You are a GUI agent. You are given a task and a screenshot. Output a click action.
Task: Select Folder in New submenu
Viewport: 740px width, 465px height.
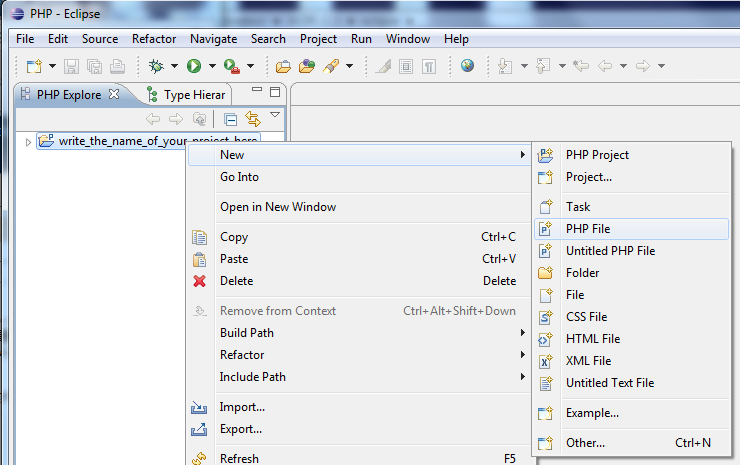(x=631, y=273)
